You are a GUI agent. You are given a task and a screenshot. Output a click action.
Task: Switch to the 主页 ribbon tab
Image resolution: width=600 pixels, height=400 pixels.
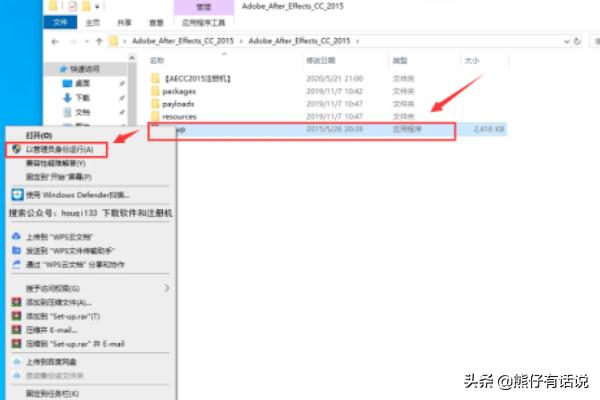click(x=92, y=23)
